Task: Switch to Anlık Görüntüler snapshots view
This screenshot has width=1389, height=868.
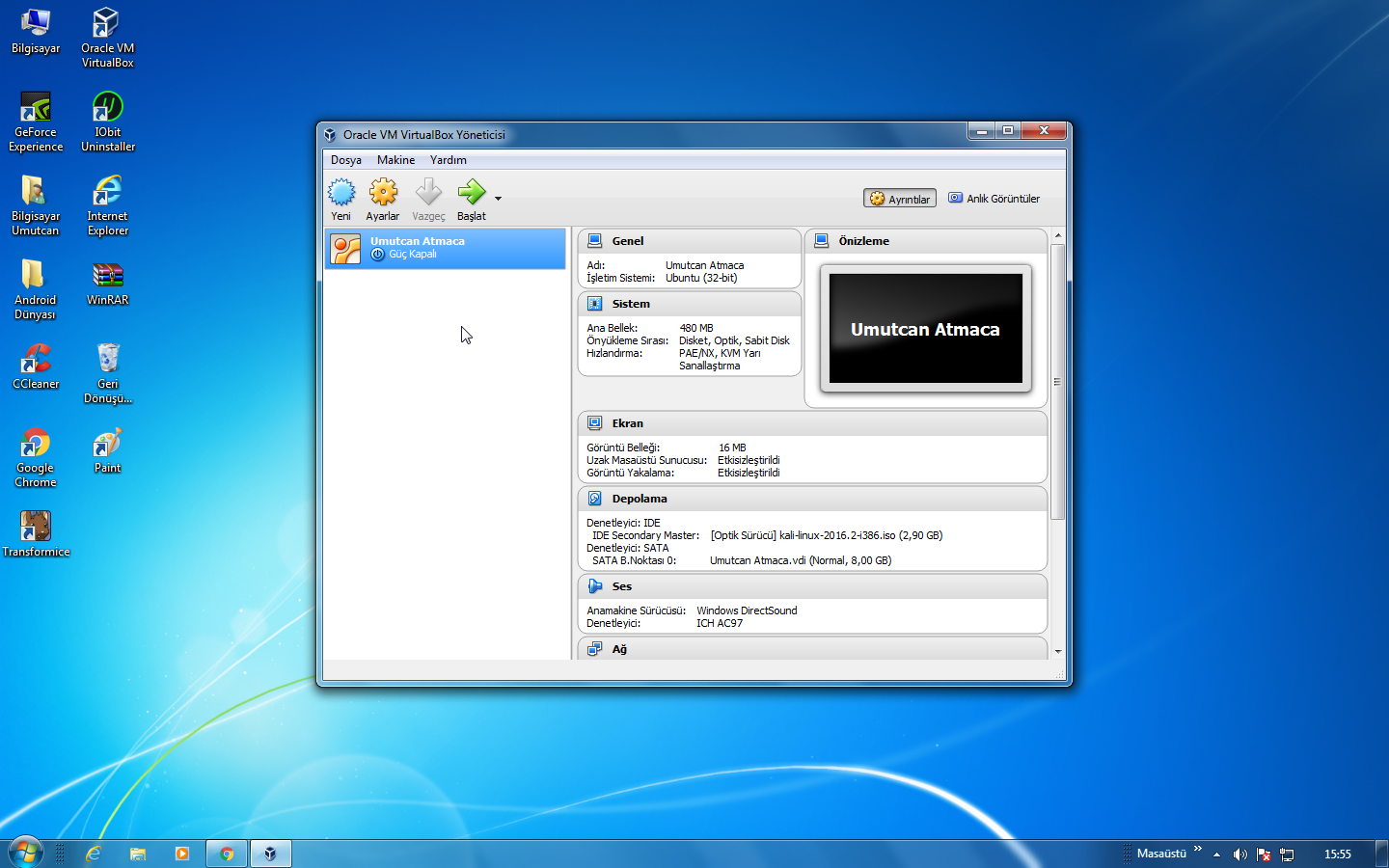Action: click(994, 199)
